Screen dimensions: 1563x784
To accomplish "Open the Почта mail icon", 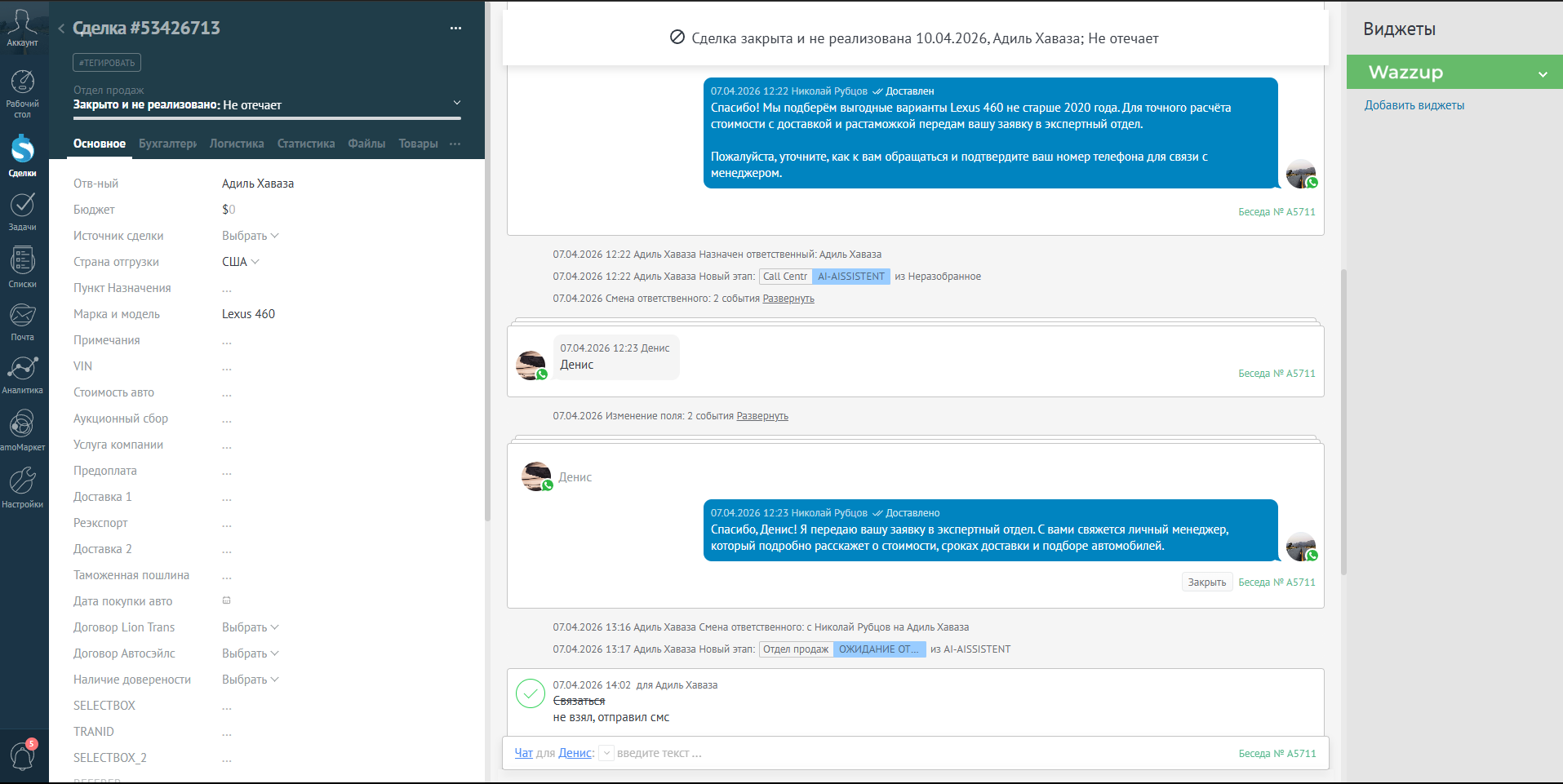I will [x=22, y=321].
